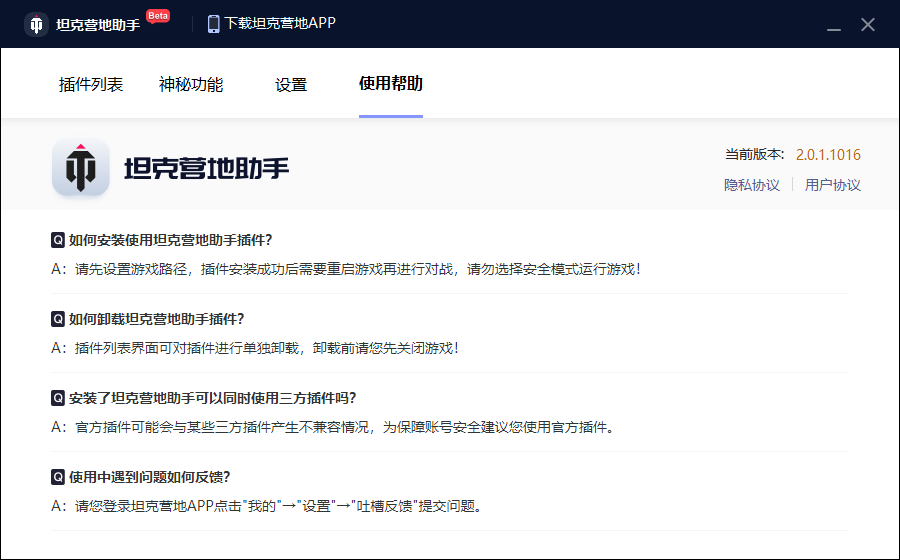Viewport: 900px width, 560px height.
Task: Click the 当前版本 label
Action: coord(754,154)
